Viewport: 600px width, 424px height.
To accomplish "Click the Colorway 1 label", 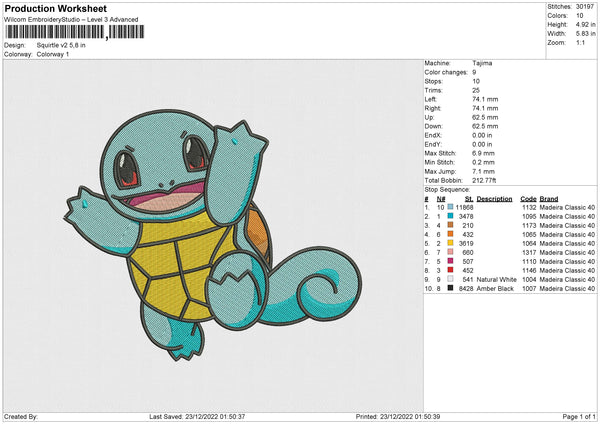I will point(50,53).
